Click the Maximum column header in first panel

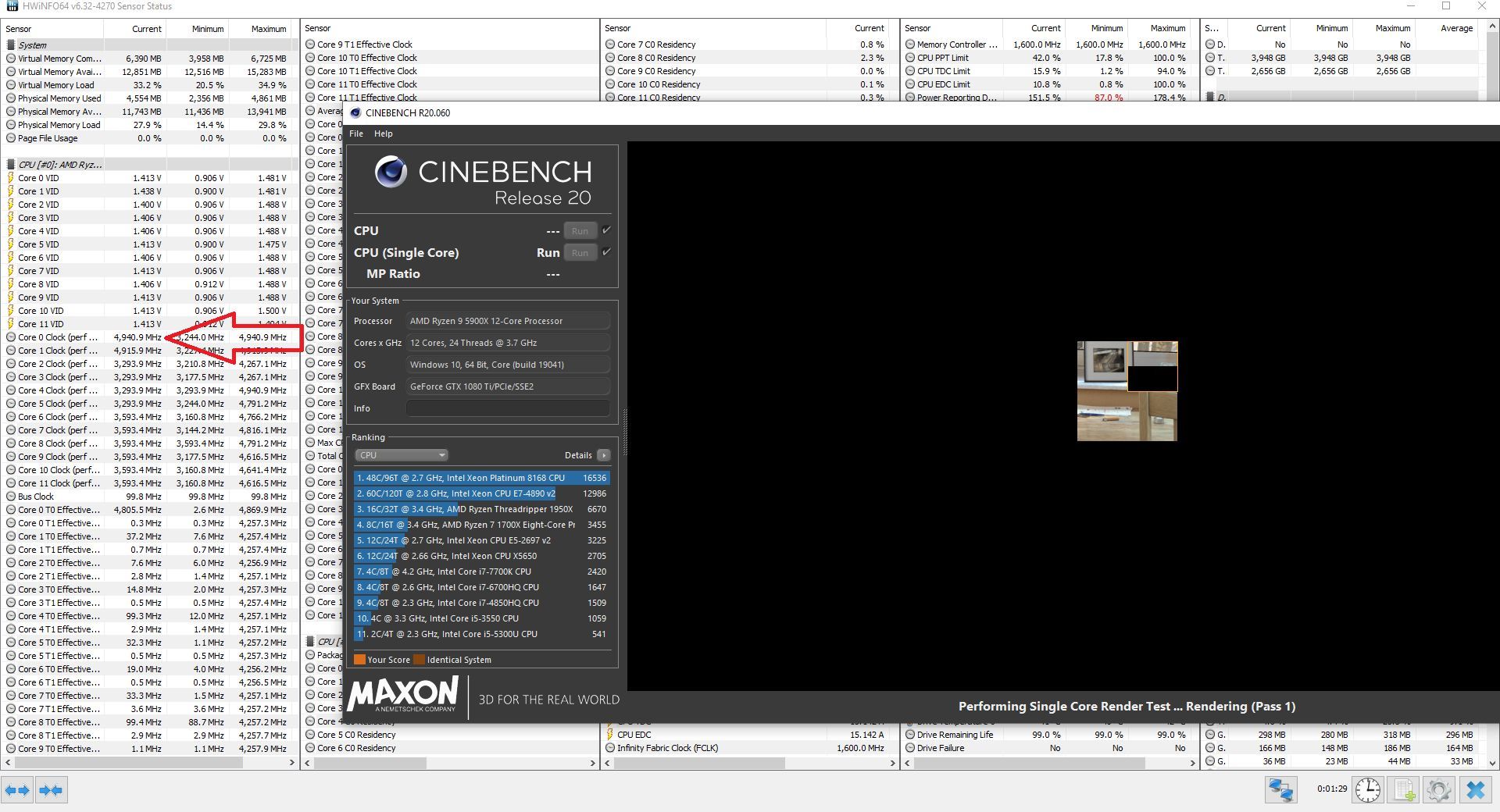point(260,29)
